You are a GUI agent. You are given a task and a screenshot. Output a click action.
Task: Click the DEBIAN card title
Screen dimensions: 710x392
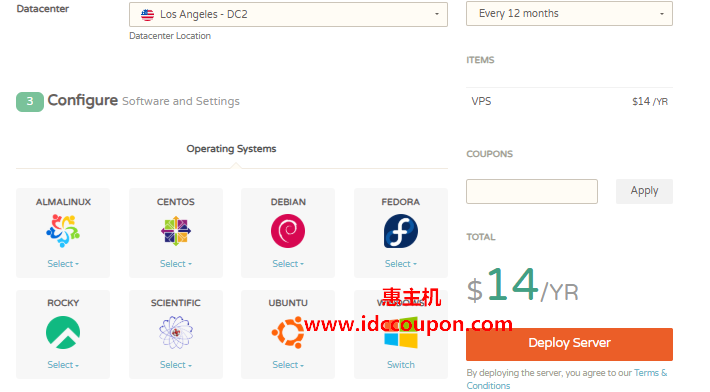point(288,202)
